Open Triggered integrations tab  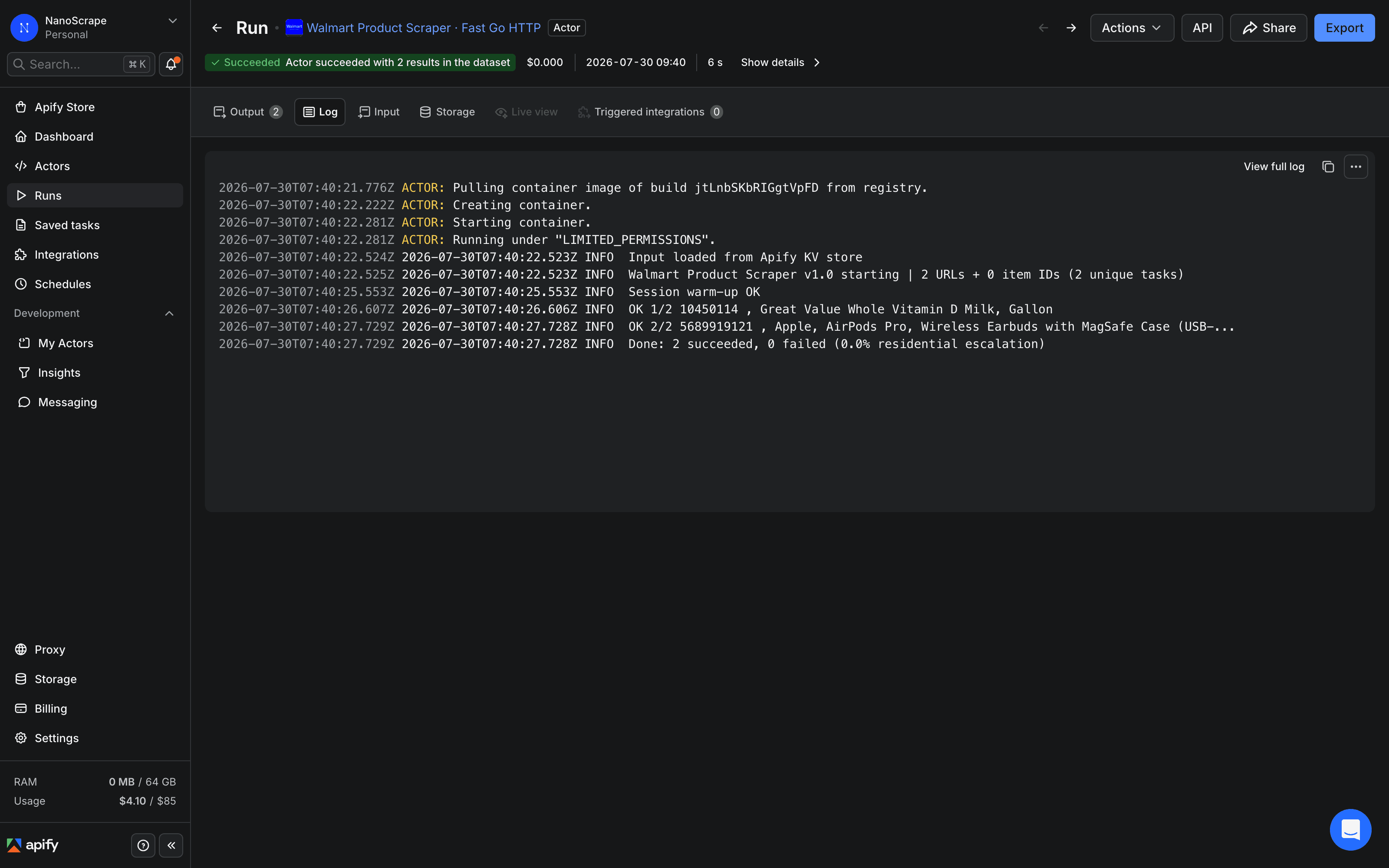pos(650,112)
